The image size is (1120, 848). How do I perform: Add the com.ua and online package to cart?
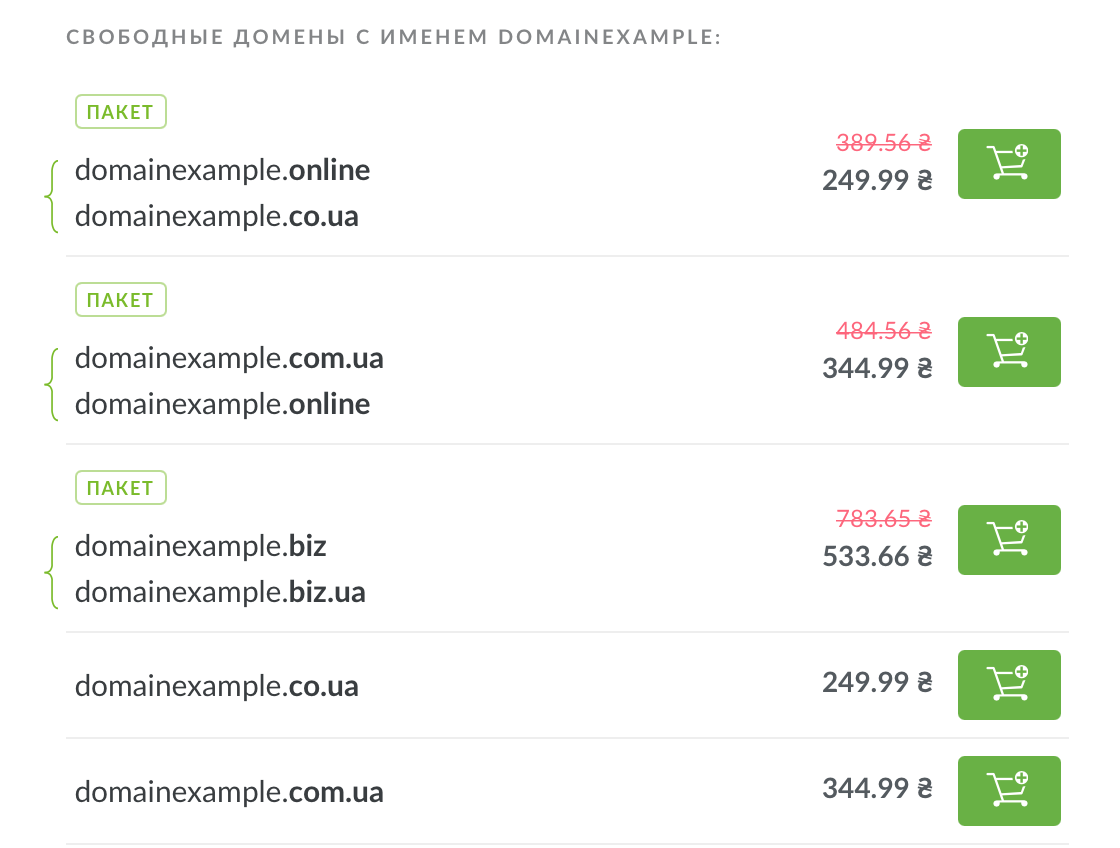(x=1008, y=352)
